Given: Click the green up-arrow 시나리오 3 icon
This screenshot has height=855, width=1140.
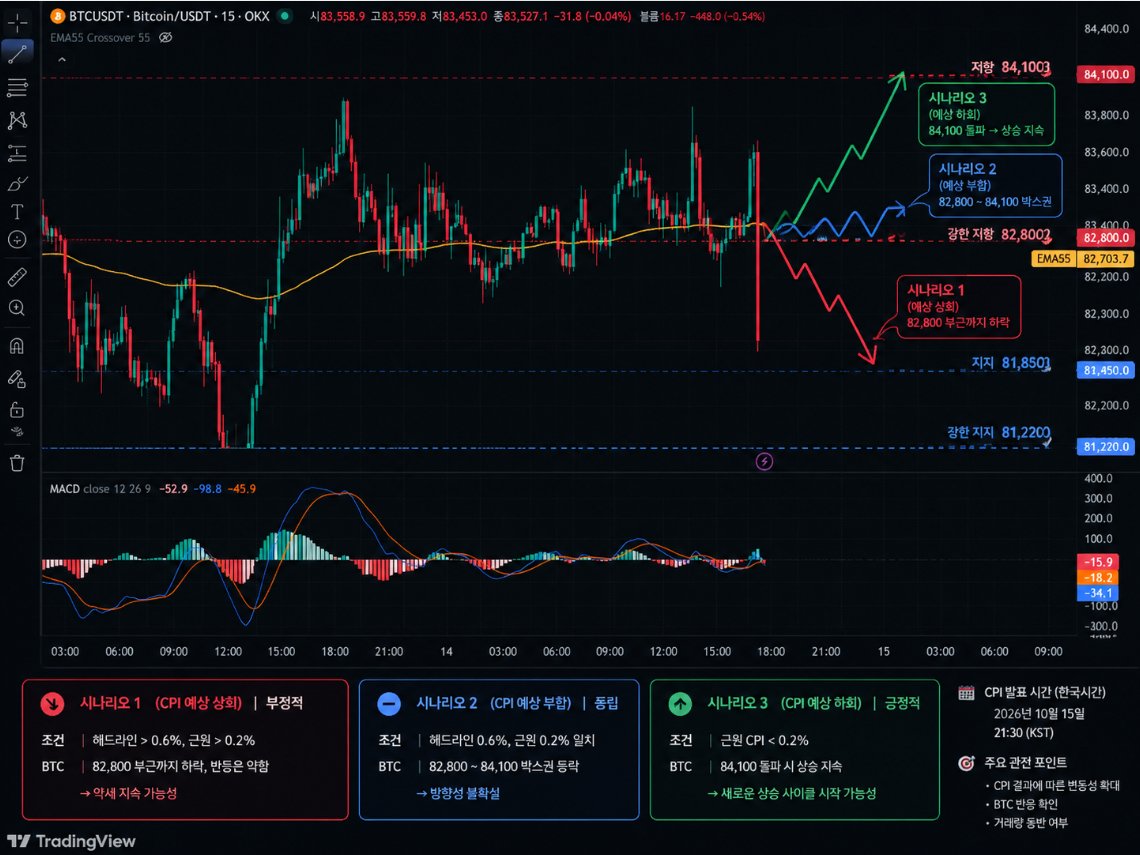Looking at the screenshot, I should coord(680,703).
